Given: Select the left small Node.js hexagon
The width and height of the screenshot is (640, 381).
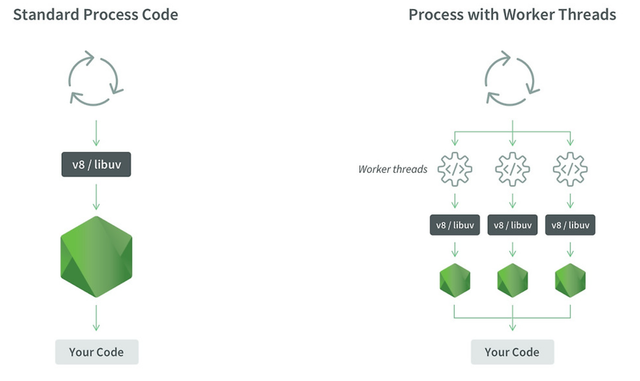Looking at the screenshot, I should [x=455, y=280].
